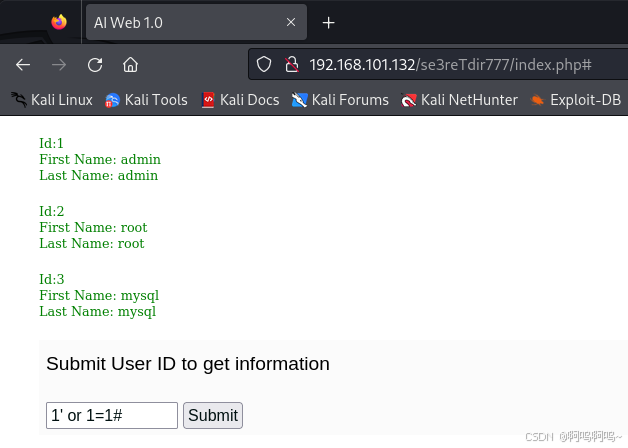628x448 pixels.
Task: Open a new browser tab
Action: pos(328,23)
